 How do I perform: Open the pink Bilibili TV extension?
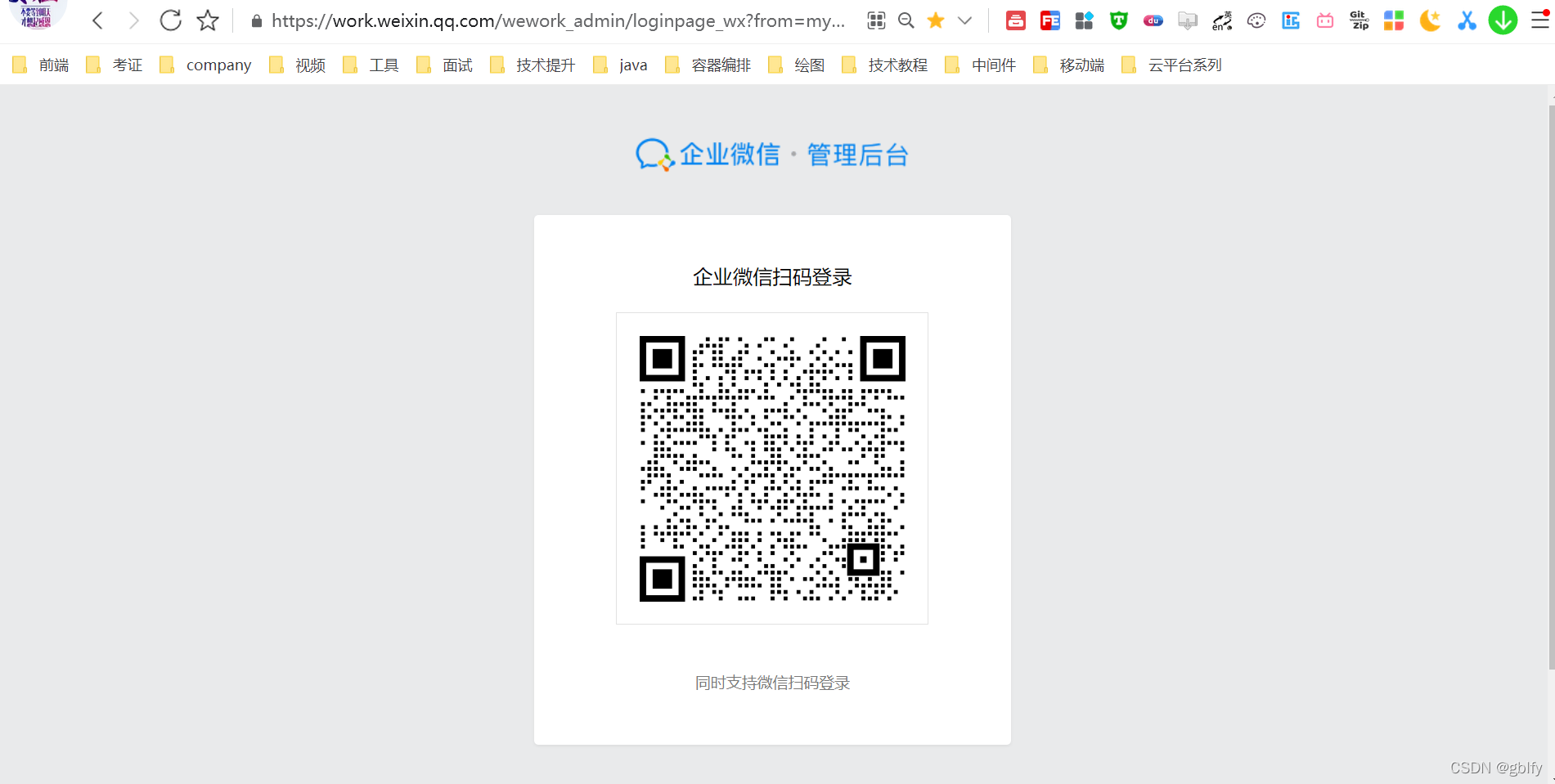pyautogui.click(x=1325, y=20)
